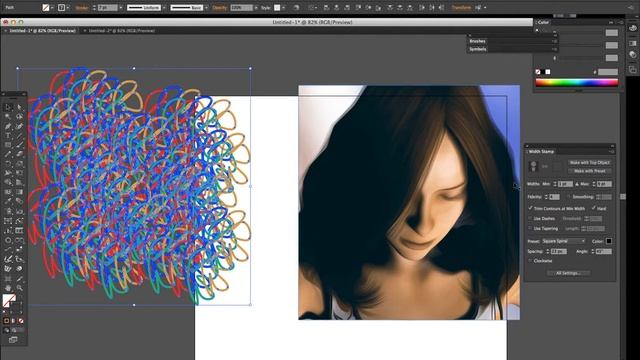640x360 pixels.
Task: Open the Brushes panel tab
Action: (x=477, y=41)
